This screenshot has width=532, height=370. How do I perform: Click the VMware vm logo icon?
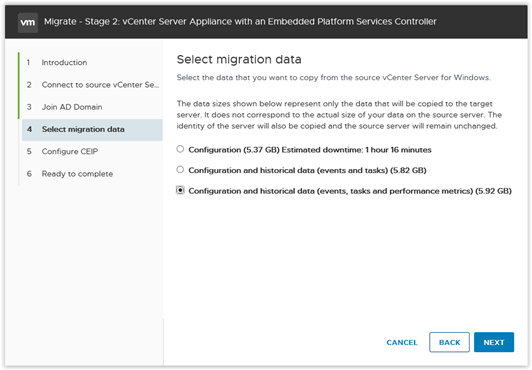pos(27,22)
